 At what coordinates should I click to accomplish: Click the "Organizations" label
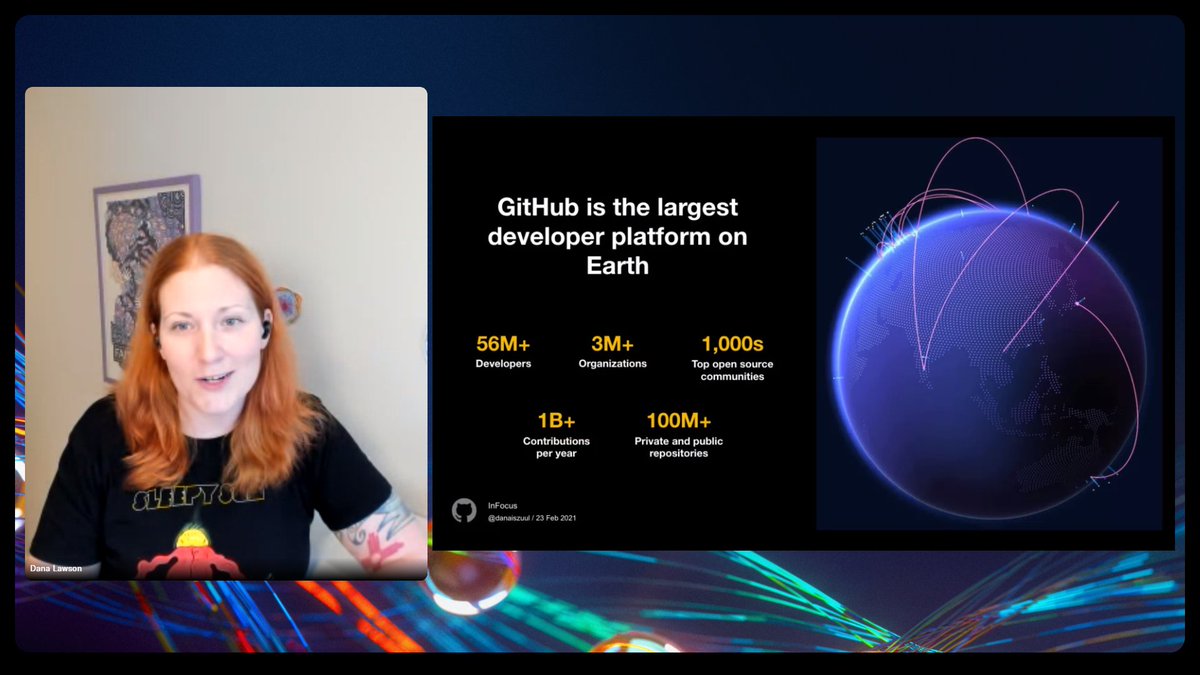[x=612, y=364]
